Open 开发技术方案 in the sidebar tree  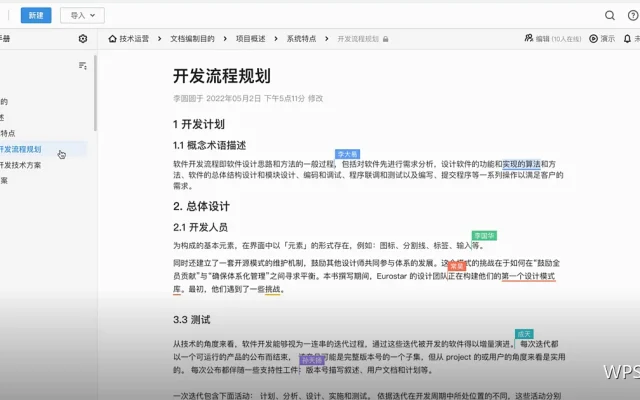coord(20,165)
